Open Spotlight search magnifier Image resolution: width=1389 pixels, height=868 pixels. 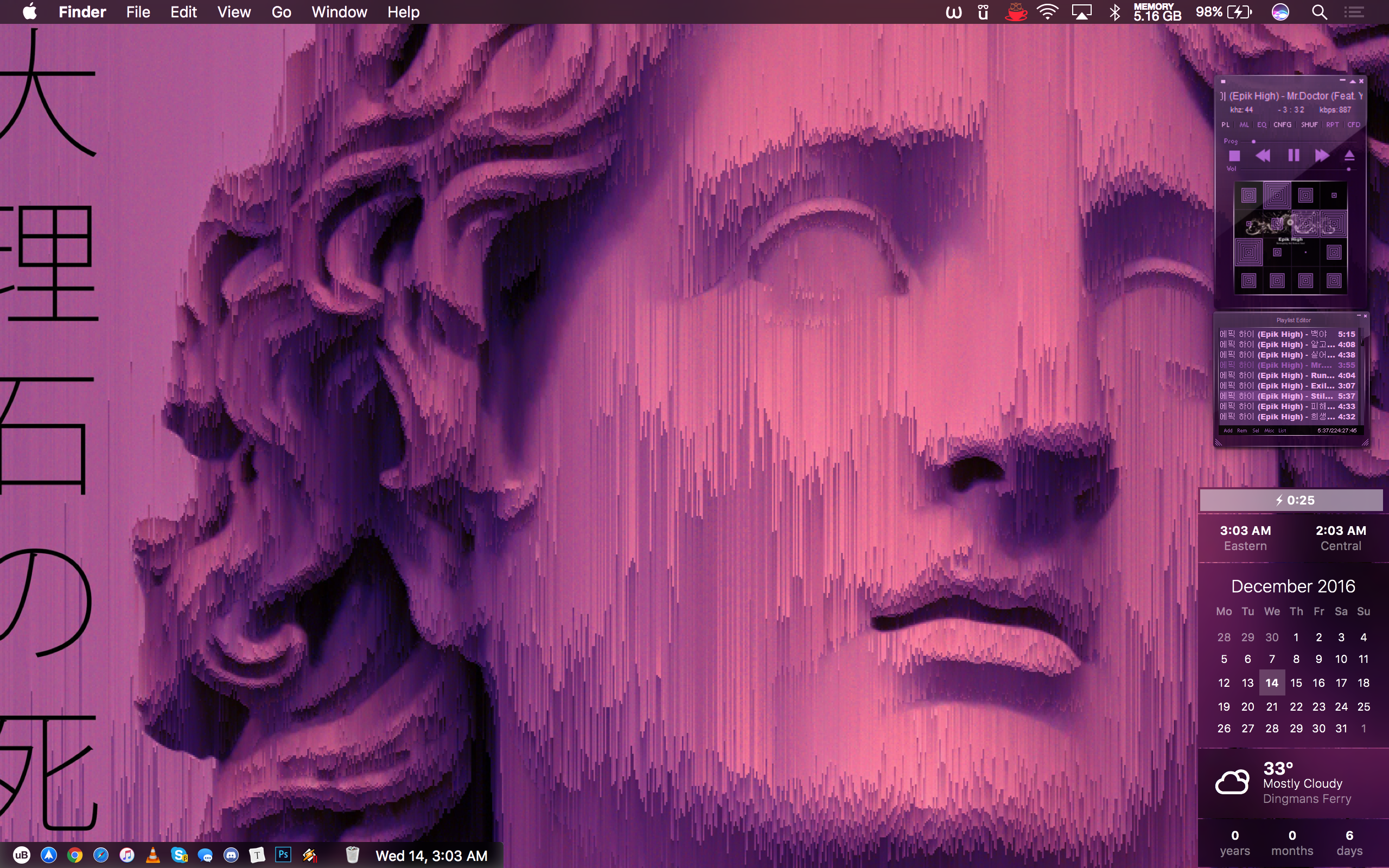tap(1320, 12)
